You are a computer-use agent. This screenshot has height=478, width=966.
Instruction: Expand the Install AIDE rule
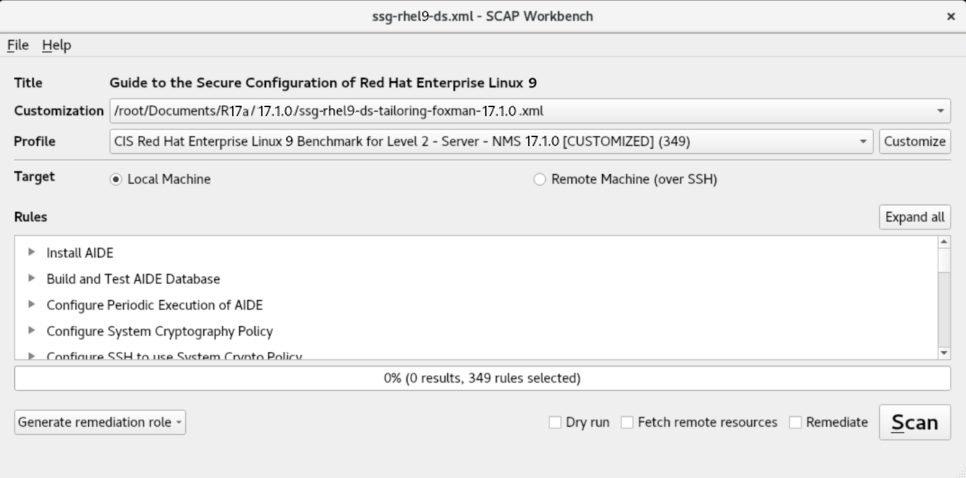click(x=33, y=253)
